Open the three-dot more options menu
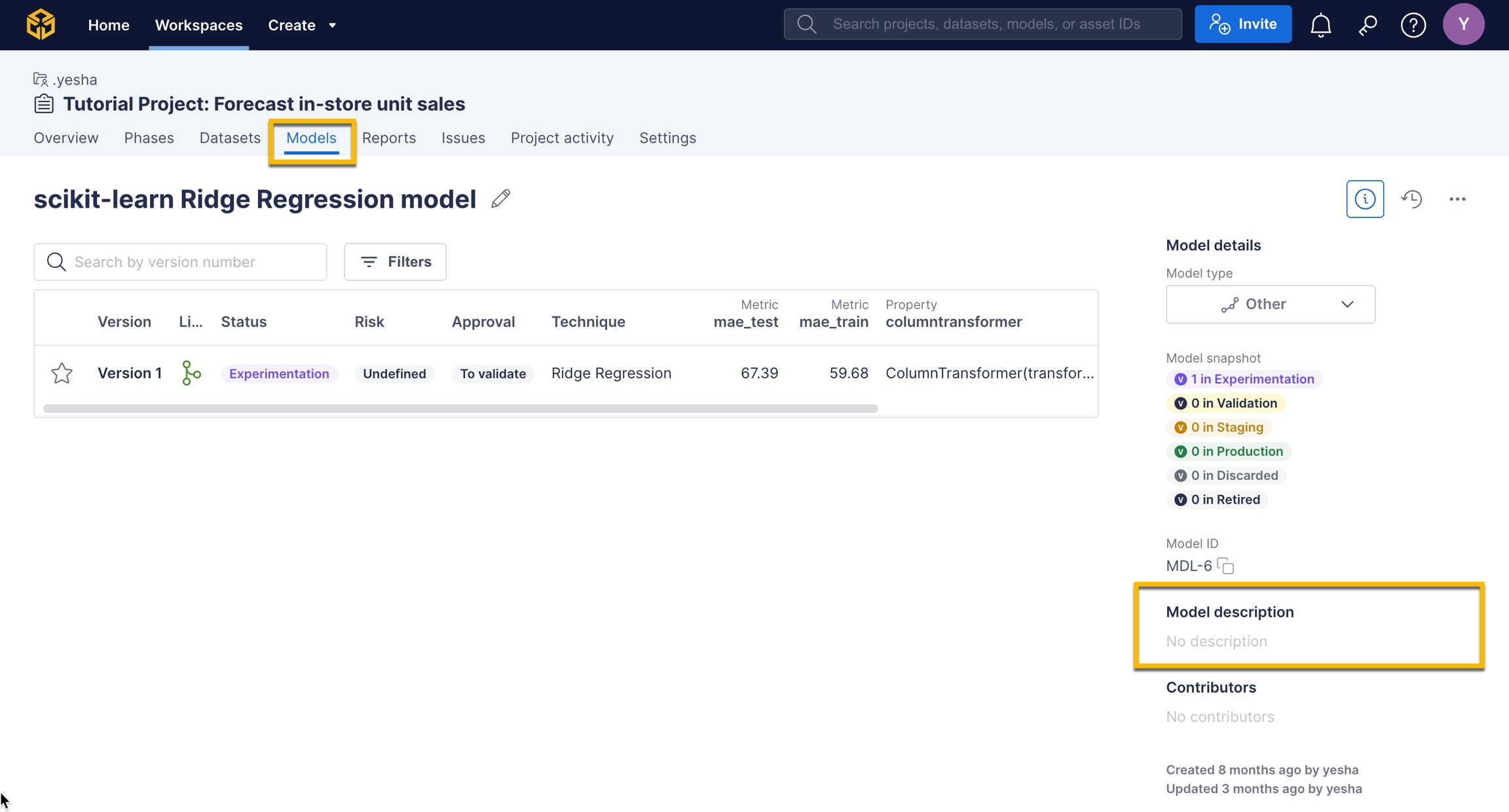 (x=1457, y=198)
